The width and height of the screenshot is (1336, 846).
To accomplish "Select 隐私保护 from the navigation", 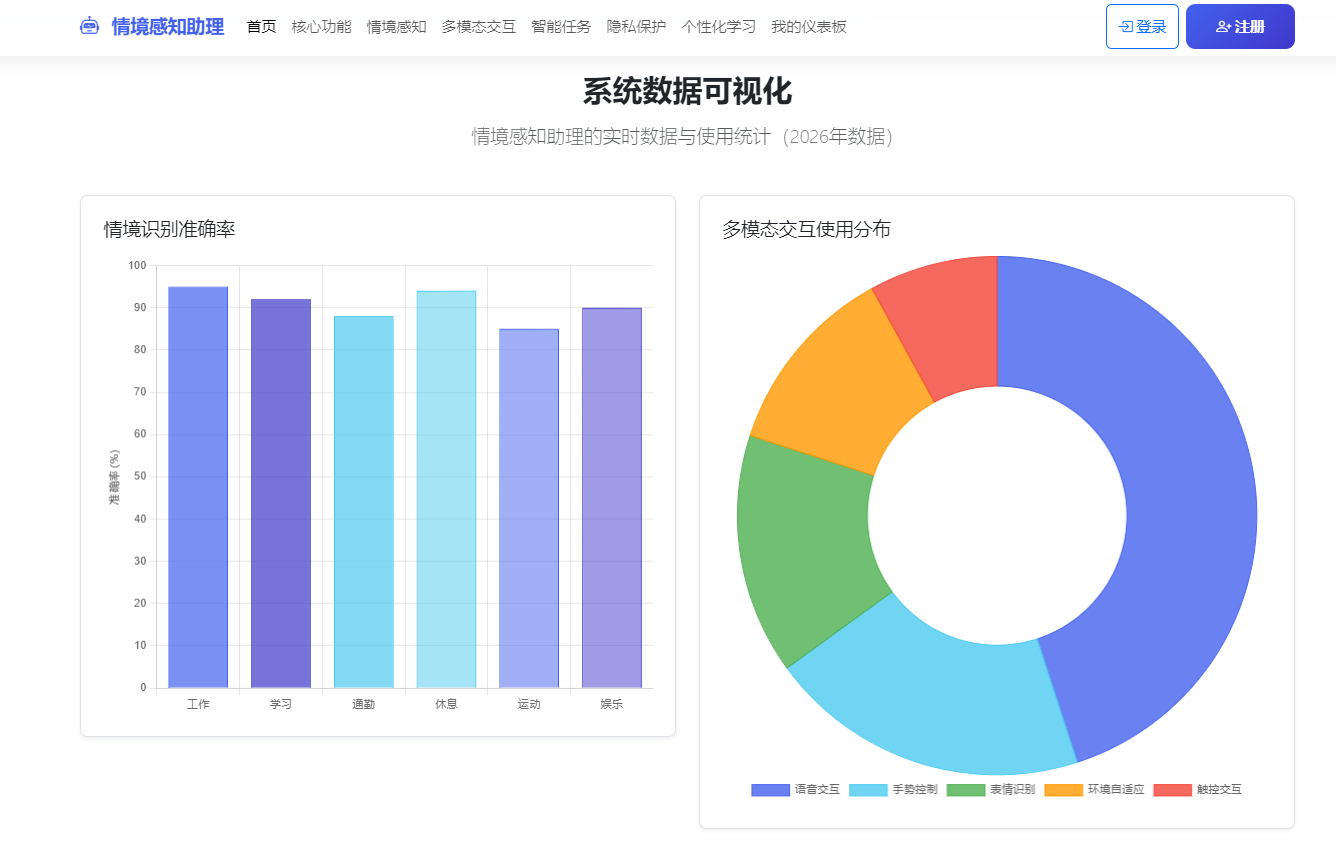I will click(638, 27).
